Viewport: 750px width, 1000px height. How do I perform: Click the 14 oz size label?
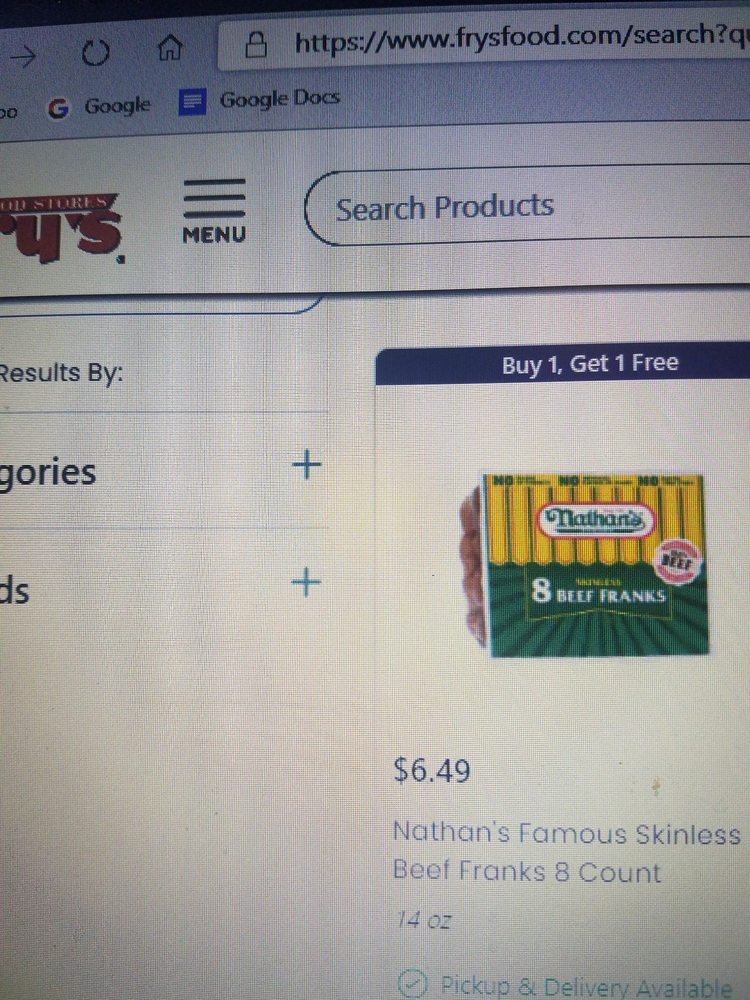tap(423, 919)
